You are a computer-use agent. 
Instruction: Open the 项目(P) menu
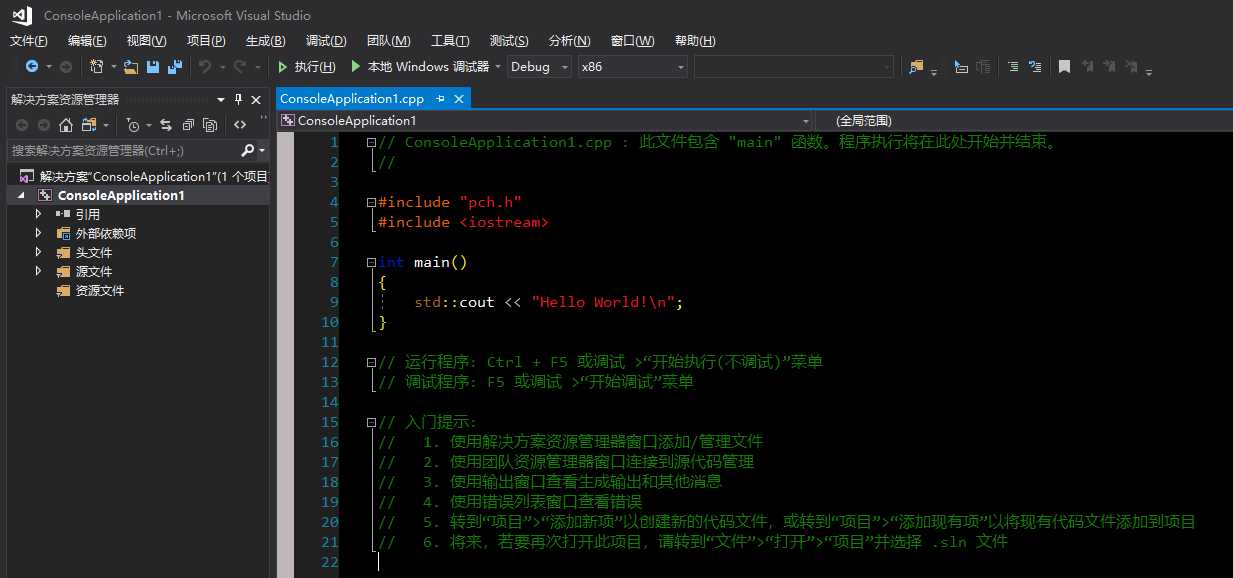(206, 40)
